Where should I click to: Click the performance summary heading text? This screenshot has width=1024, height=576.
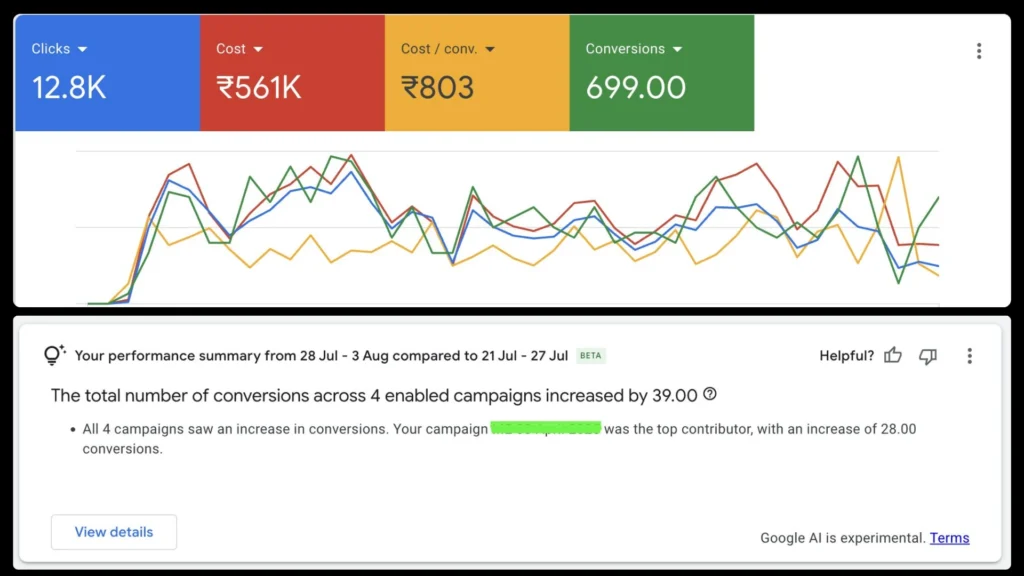coord(320,355)
